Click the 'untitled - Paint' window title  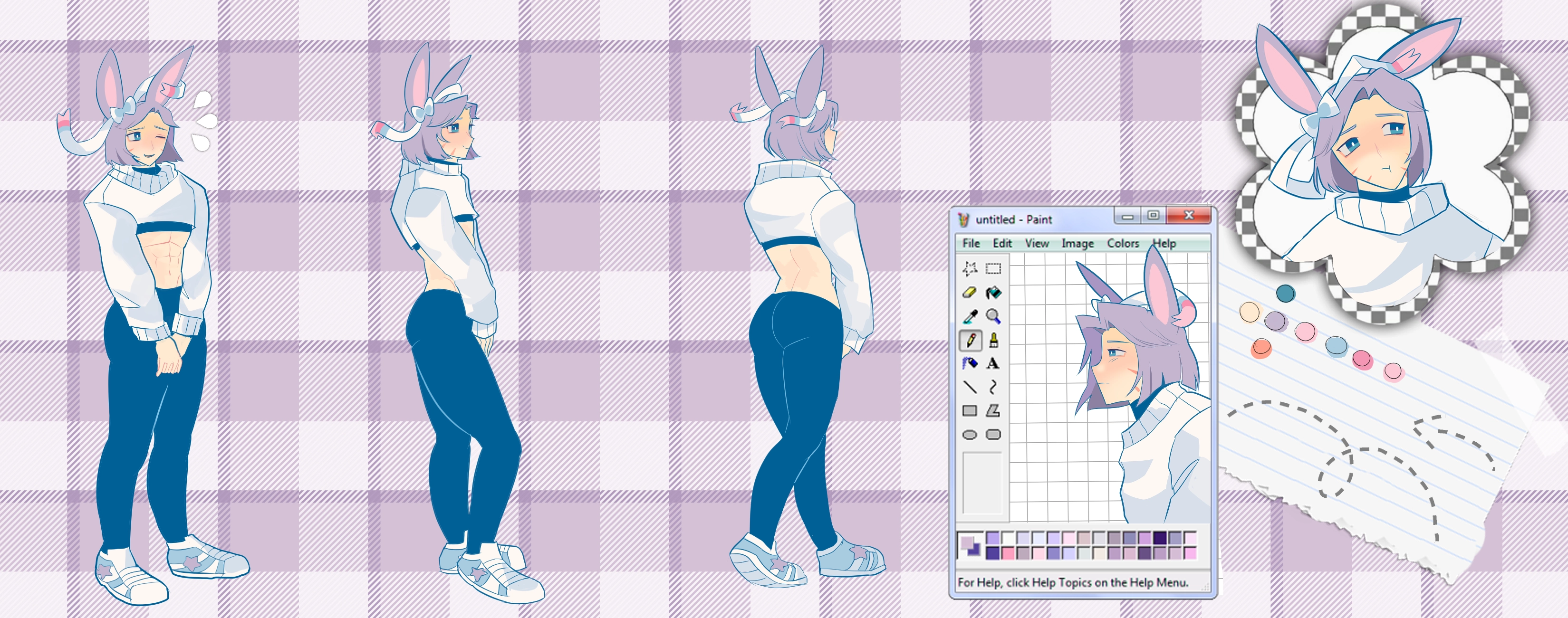pyautogui.click(x=1013, y=219)
